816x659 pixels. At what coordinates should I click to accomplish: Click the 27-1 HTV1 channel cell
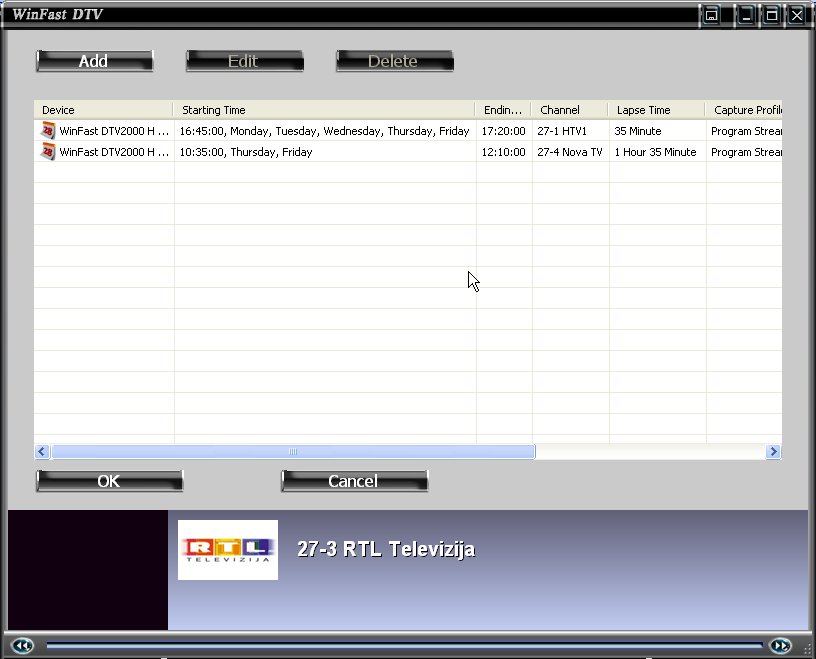562,131
